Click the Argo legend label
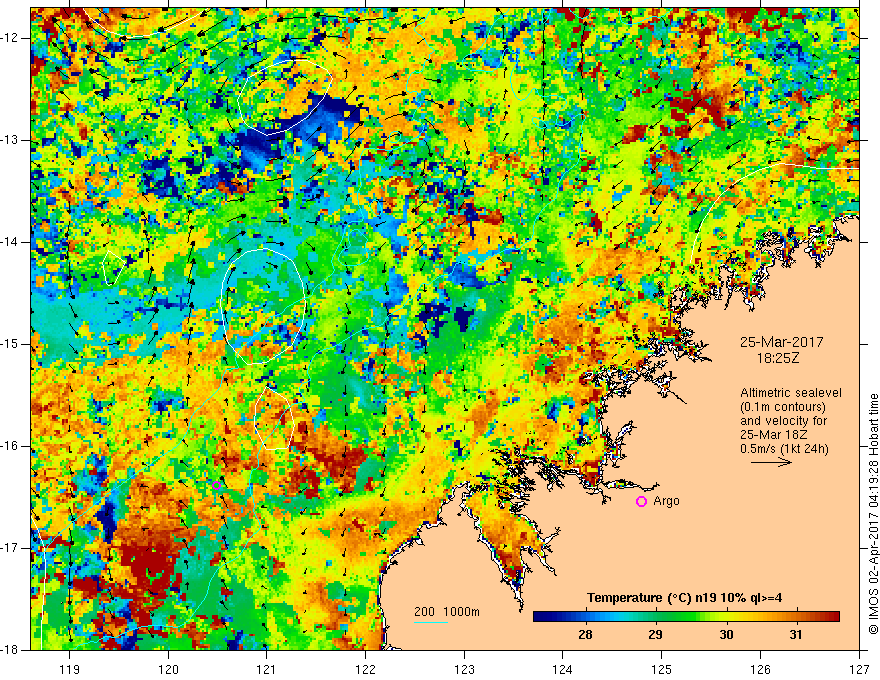 pos(666,501)
